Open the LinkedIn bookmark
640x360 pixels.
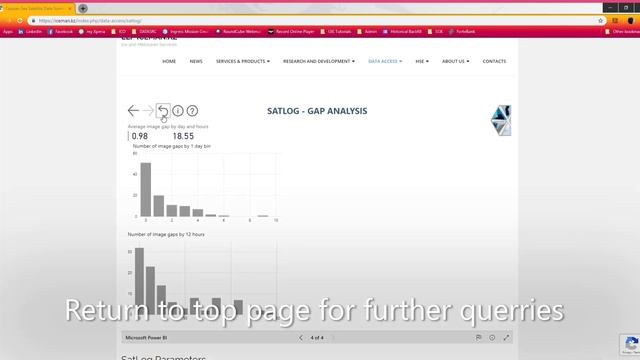(x=30, y=31)
